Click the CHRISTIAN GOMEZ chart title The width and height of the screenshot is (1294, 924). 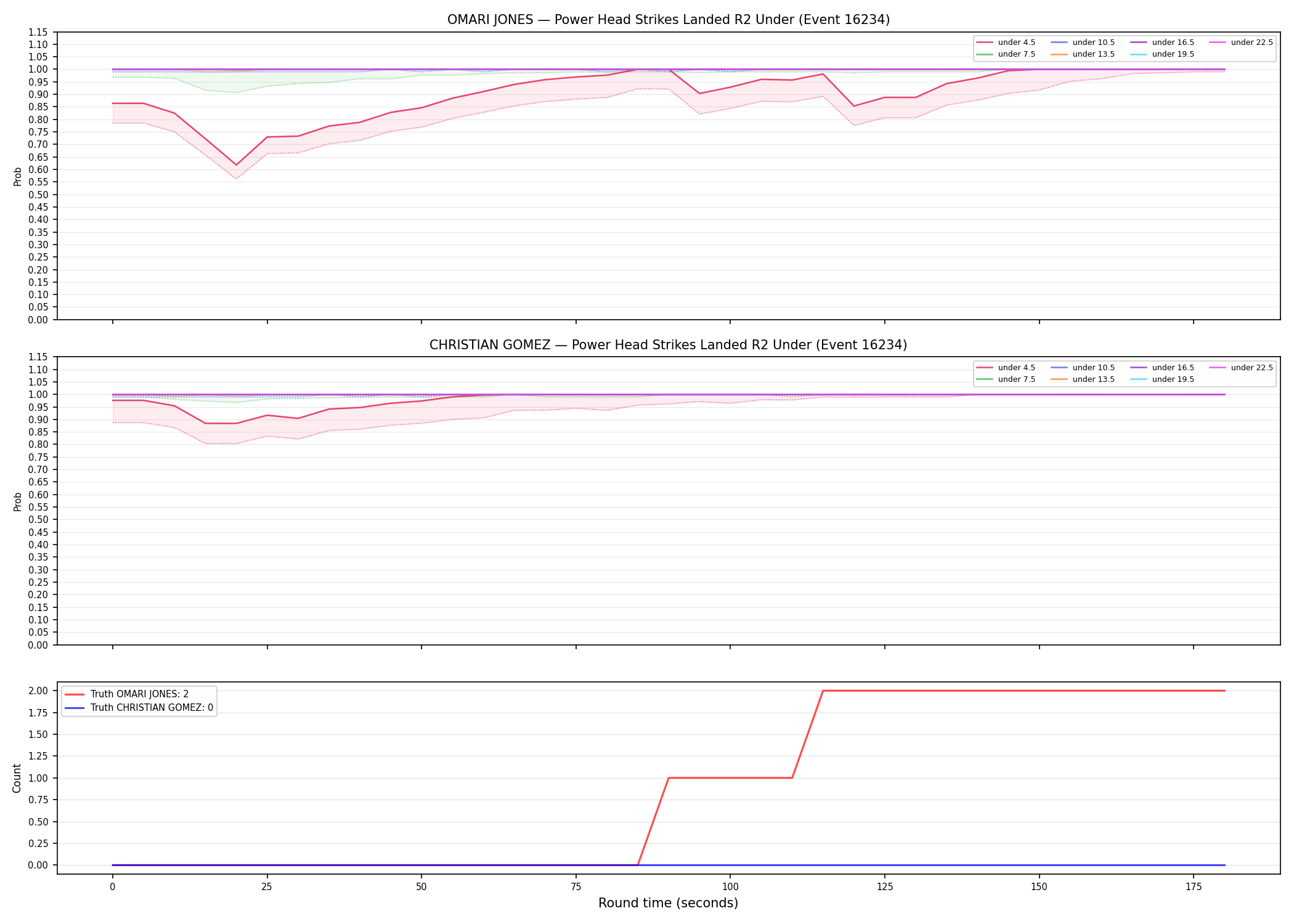[668, 345]
